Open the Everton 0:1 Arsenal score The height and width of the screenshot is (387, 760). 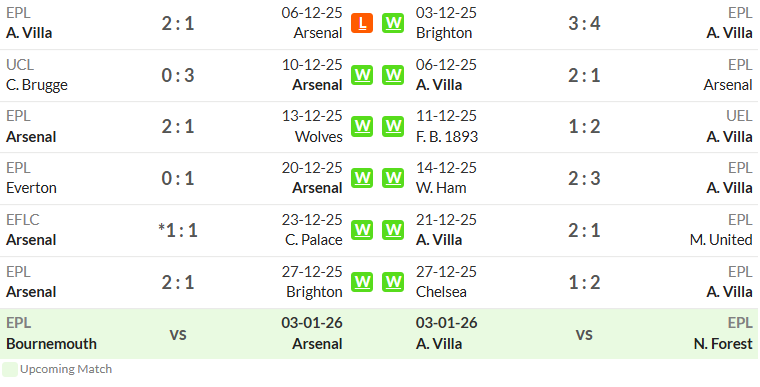click(x=178, y=178)
